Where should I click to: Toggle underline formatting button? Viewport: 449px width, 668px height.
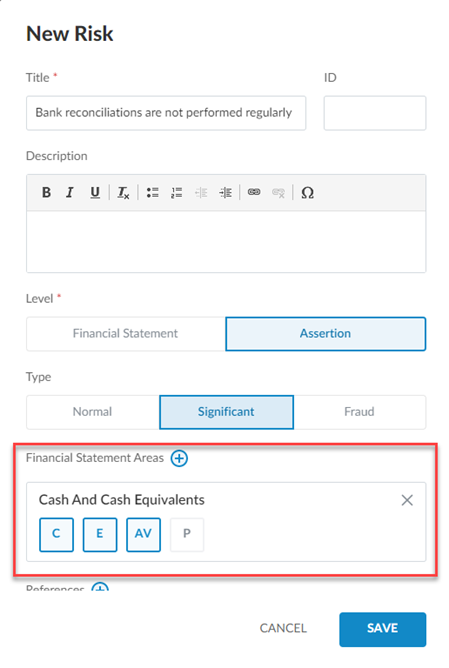[x=95, y=193]
